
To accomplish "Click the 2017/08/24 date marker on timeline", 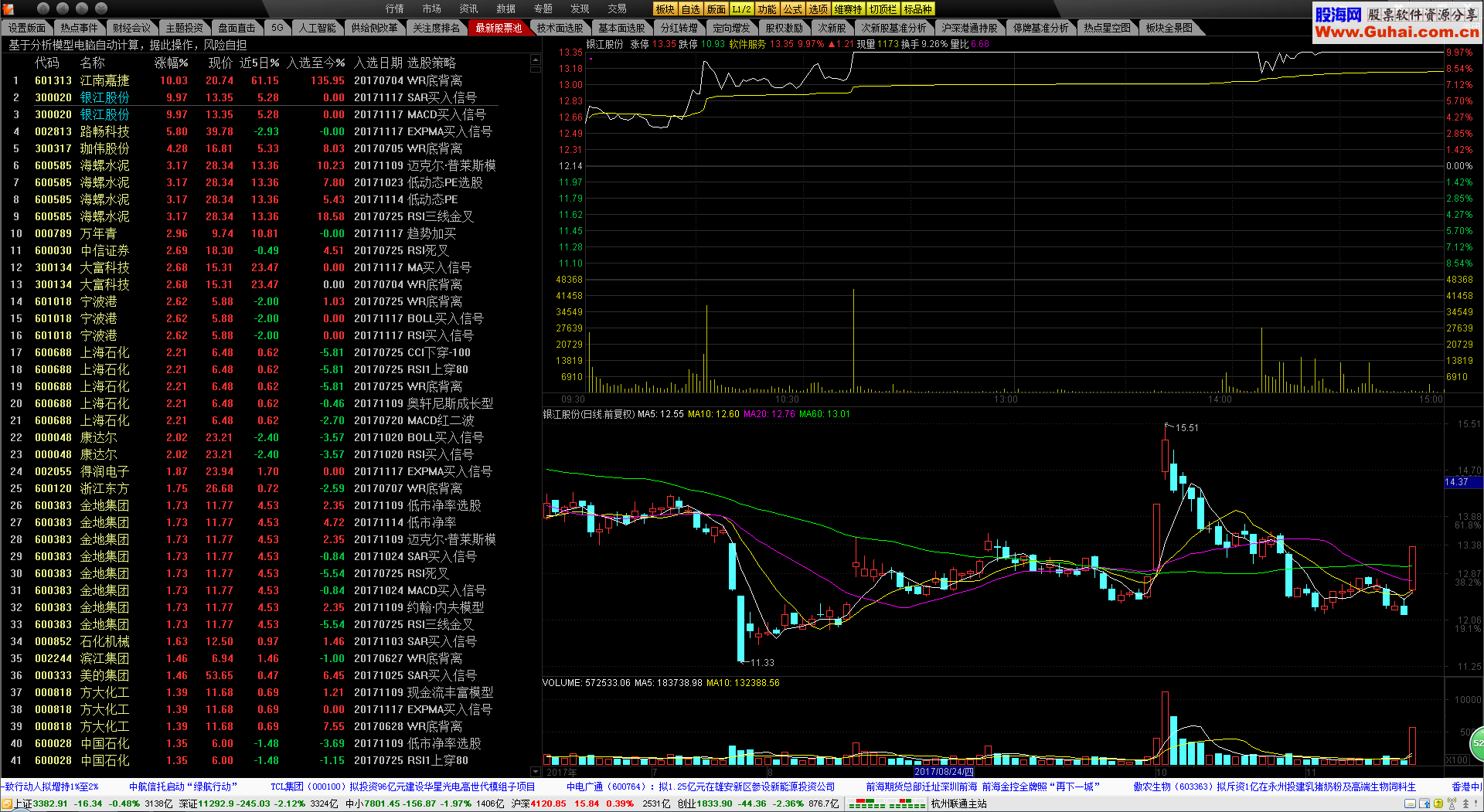I will (x=944, y=772).
